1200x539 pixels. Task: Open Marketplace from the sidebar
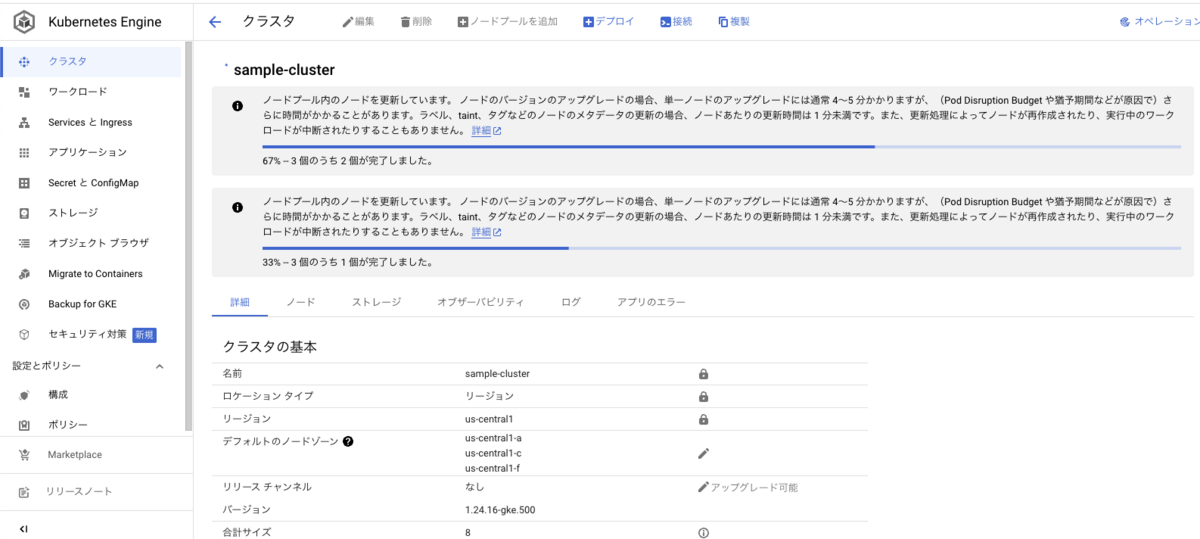(x=75, y=455)
